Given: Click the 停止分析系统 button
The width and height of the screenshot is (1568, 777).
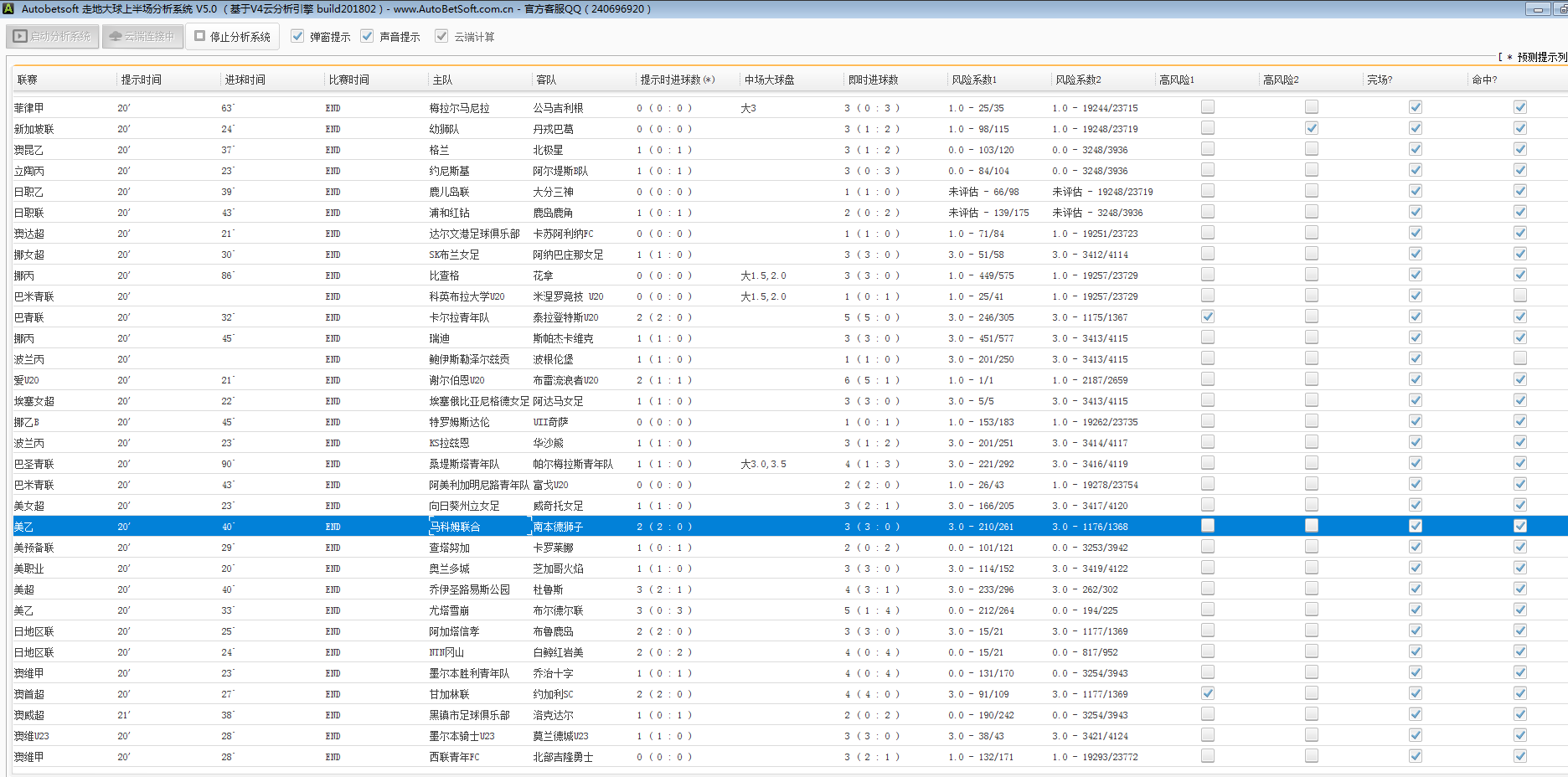Looking at the screenshot, I should click(x=233, y=37).
